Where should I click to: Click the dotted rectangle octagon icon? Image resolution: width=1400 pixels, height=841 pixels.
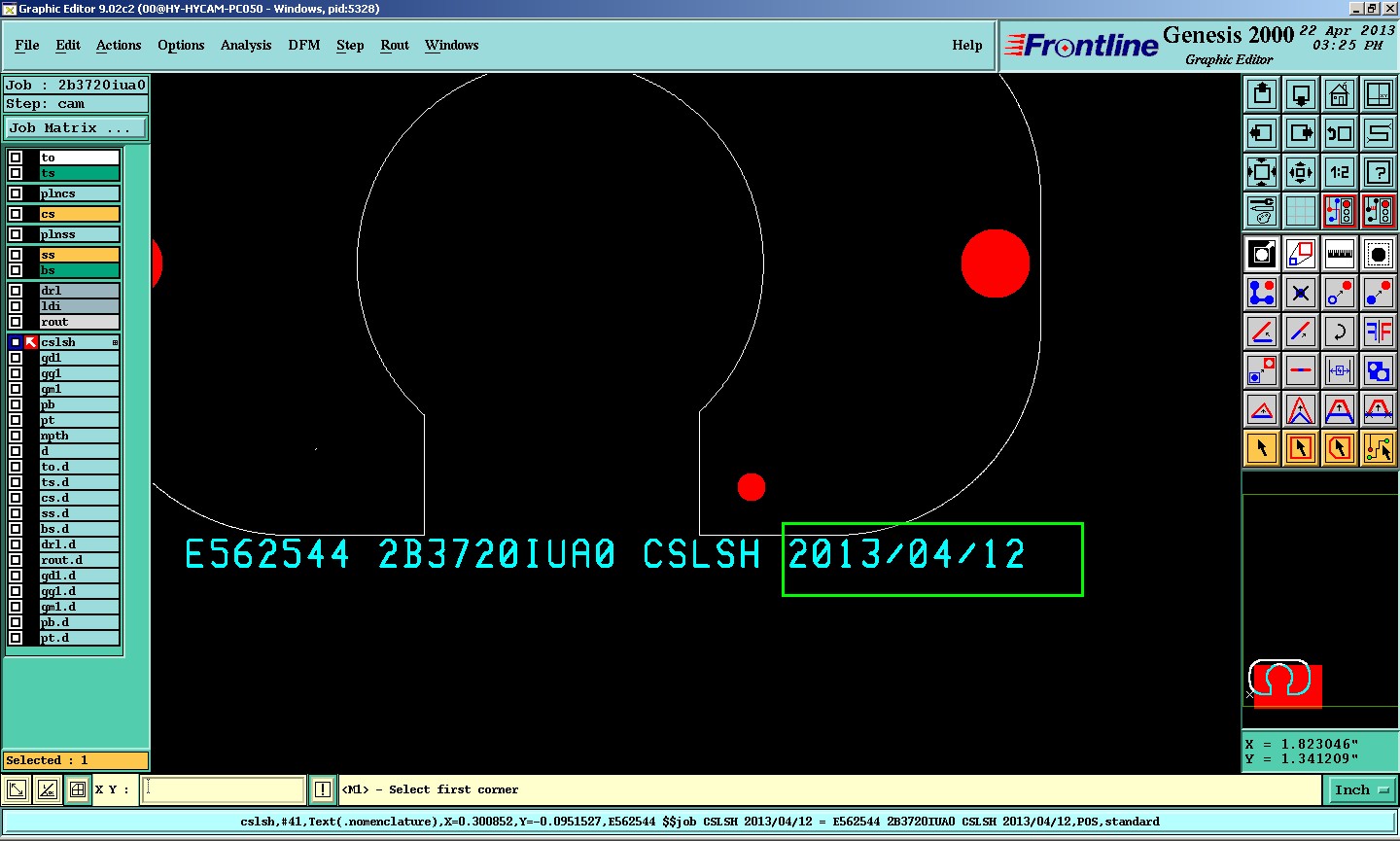coord(1379,254)
